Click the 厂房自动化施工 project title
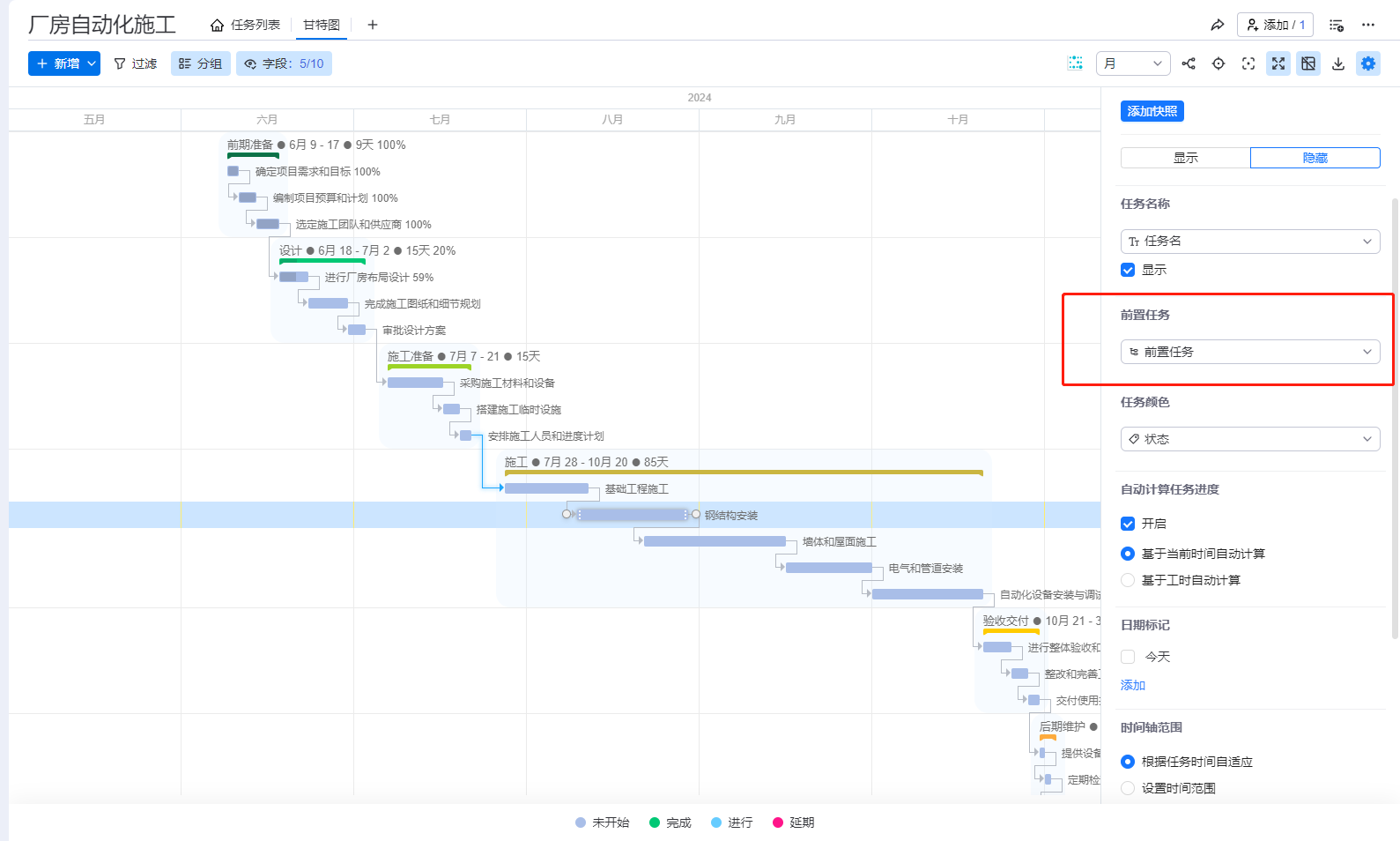The height and width of the screenshot is (841, 1400). (102, 25)
